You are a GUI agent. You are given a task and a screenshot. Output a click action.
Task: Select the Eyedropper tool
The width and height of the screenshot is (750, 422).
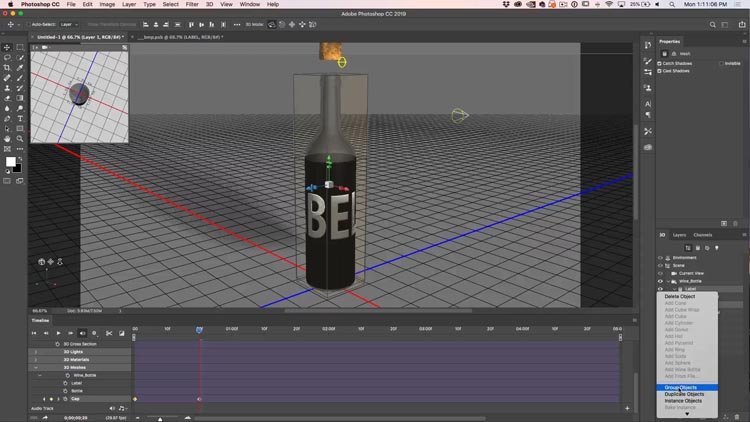(20, 67)
